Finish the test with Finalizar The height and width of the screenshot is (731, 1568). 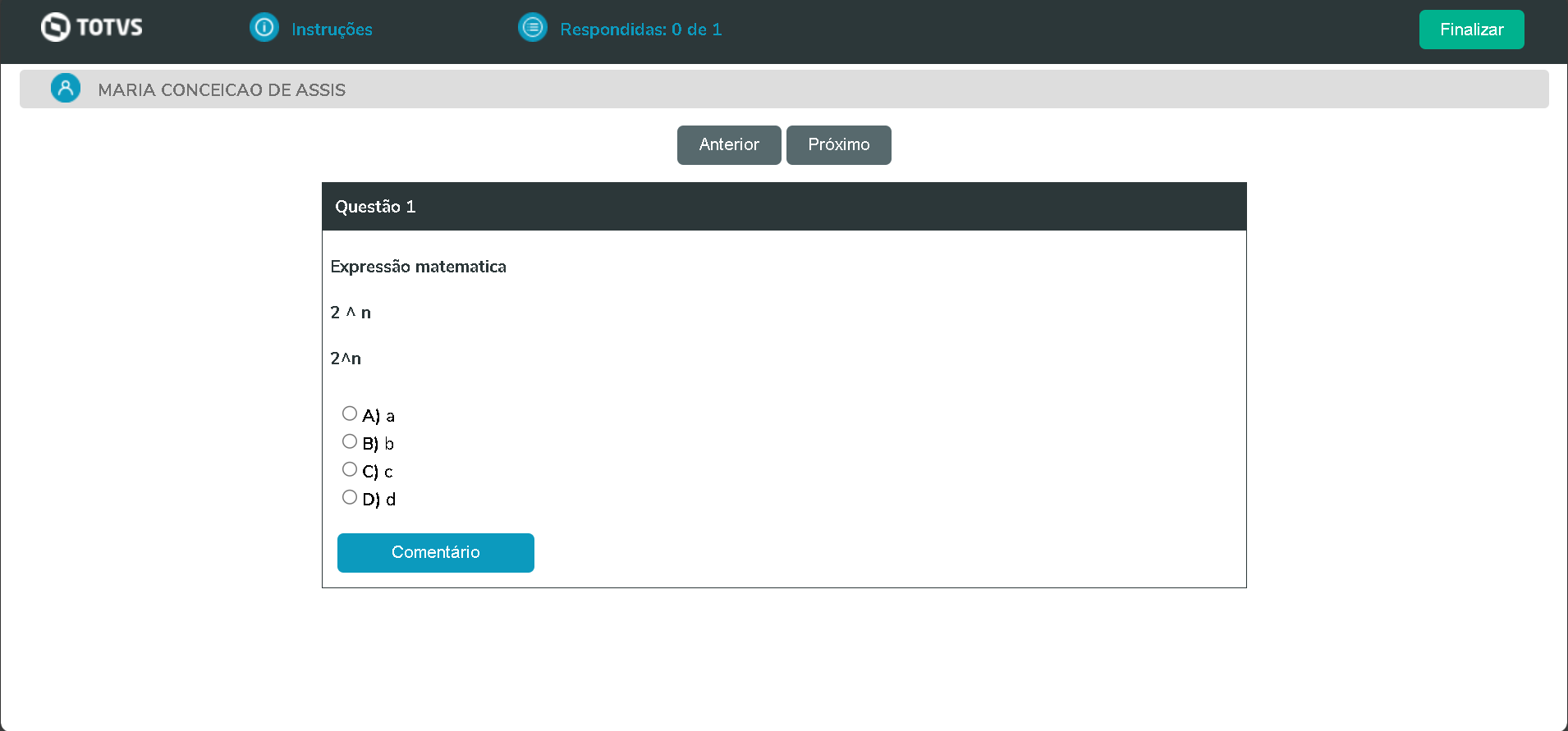click(1471, 30)
